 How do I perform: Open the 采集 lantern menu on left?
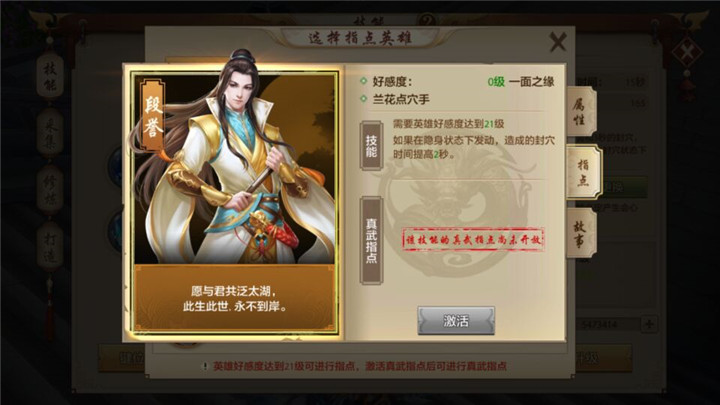click(50, 133)
